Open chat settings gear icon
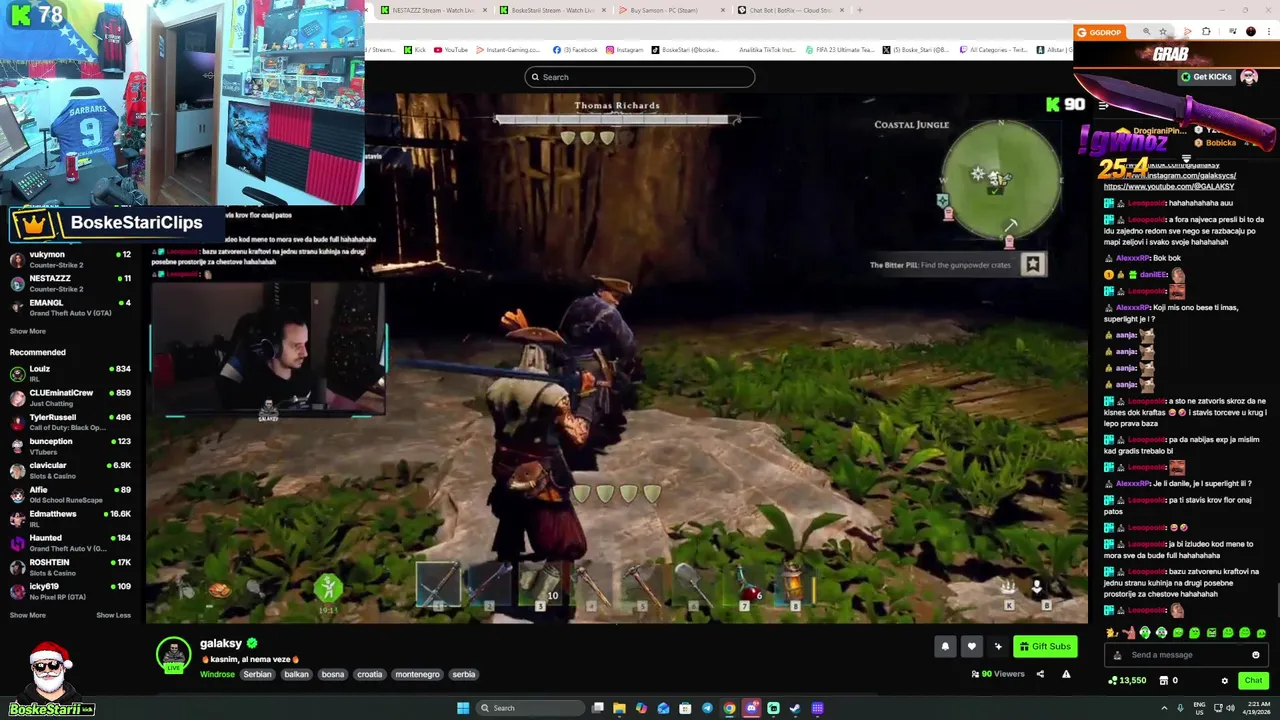Image resolution: width=1280 pixels, height=720 pixels. tap(1224, 681)
